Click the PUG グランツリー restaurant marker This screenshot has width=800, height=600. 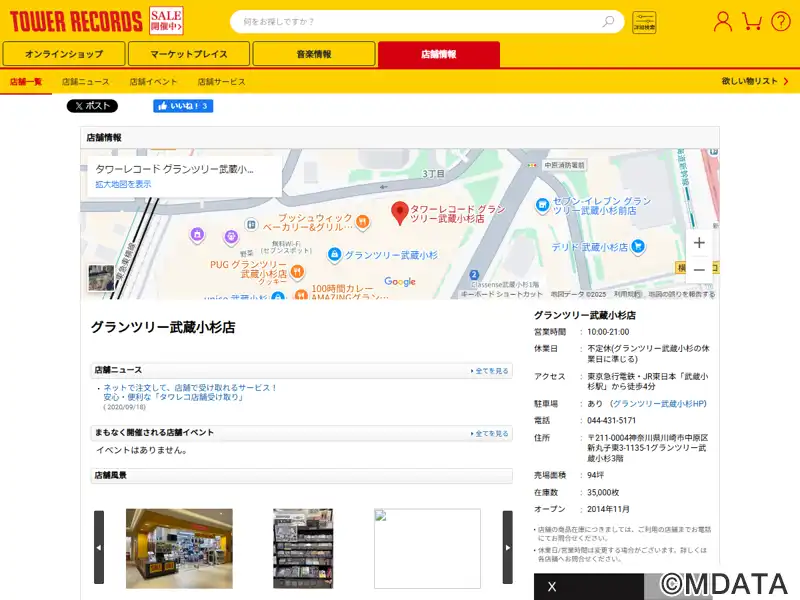pyautogui.click(x=297, y=271)
